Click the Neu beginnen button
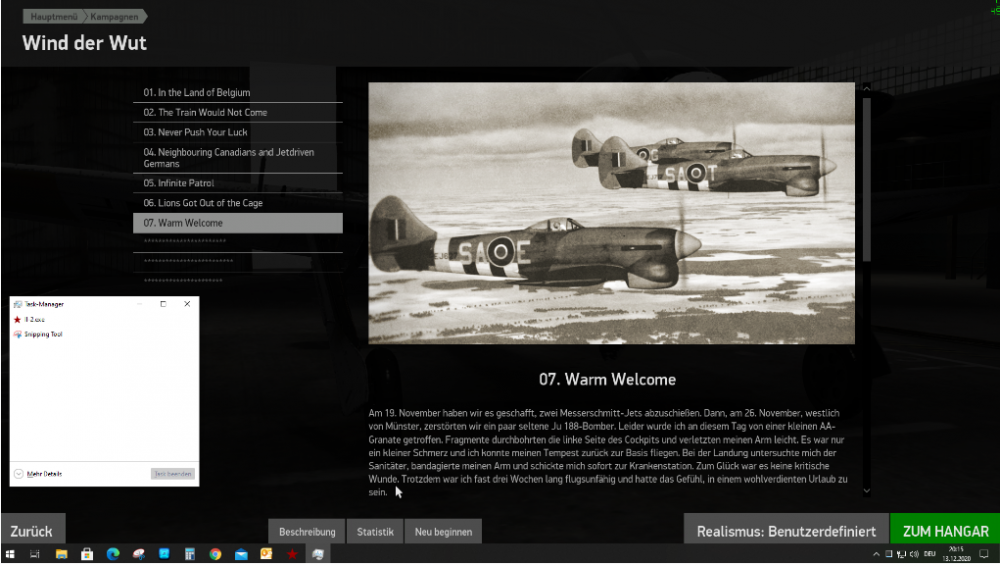 point(443,532)
